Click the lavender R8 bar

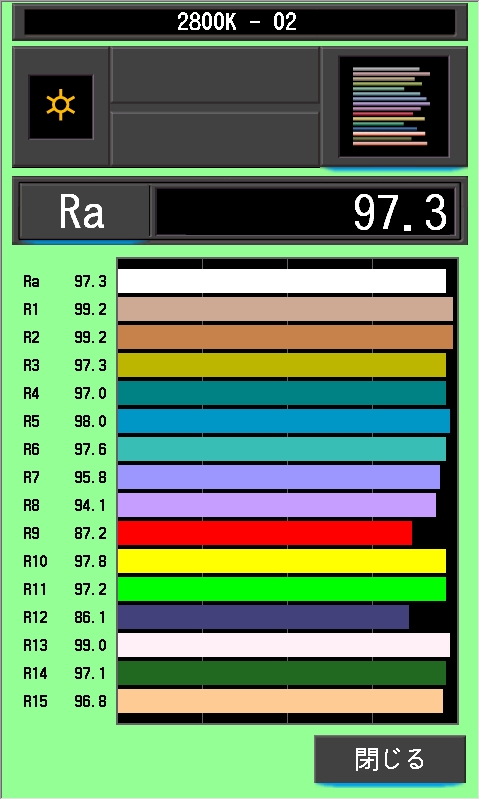pyautogui.click(x=277, y=505)
